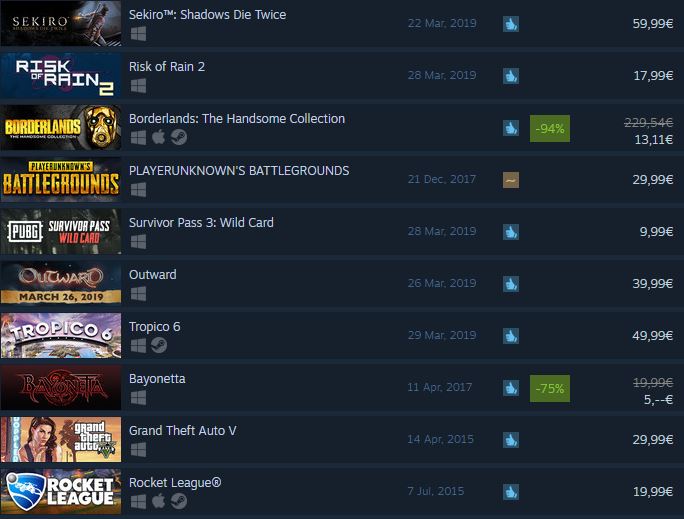This screenshot has width=684, height=519.
Task: Click the -94% discount badge for Borderlands
Action: 550,129
